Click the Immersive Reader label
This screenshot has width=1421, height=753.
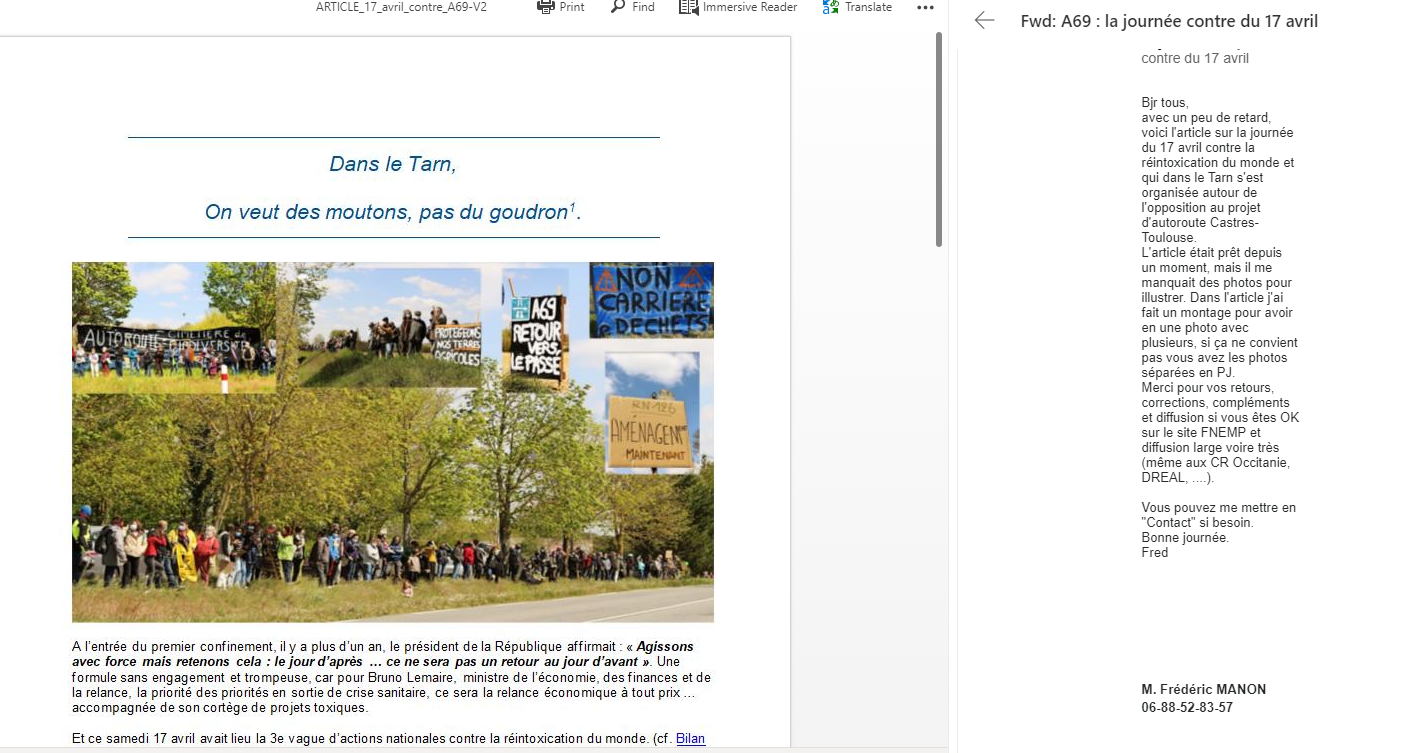tap(750, 7)
